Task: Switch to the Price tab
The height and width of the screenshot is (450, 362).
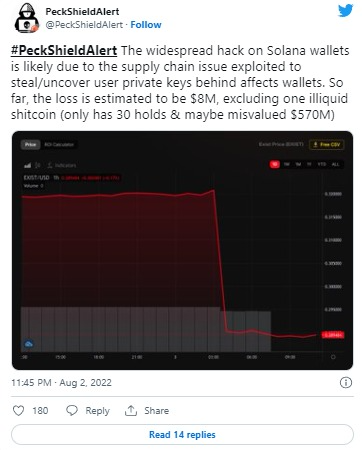Action: pos(31,145)
